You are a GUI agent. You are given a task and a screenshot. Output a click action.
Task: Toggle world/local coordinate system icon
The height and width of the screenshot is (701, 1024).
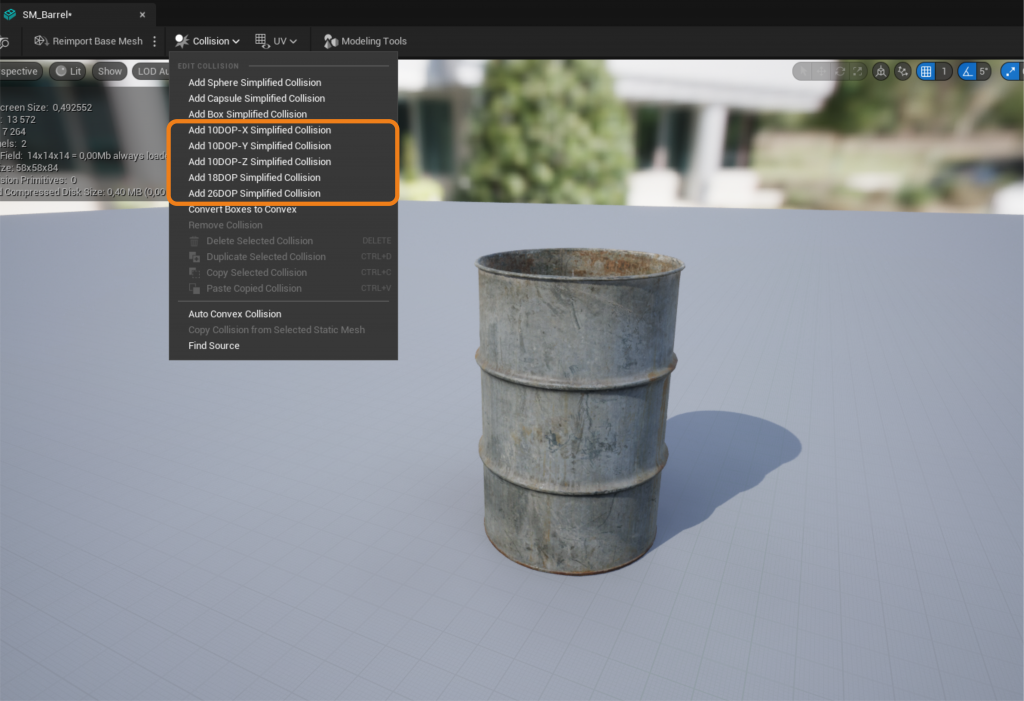881,71
